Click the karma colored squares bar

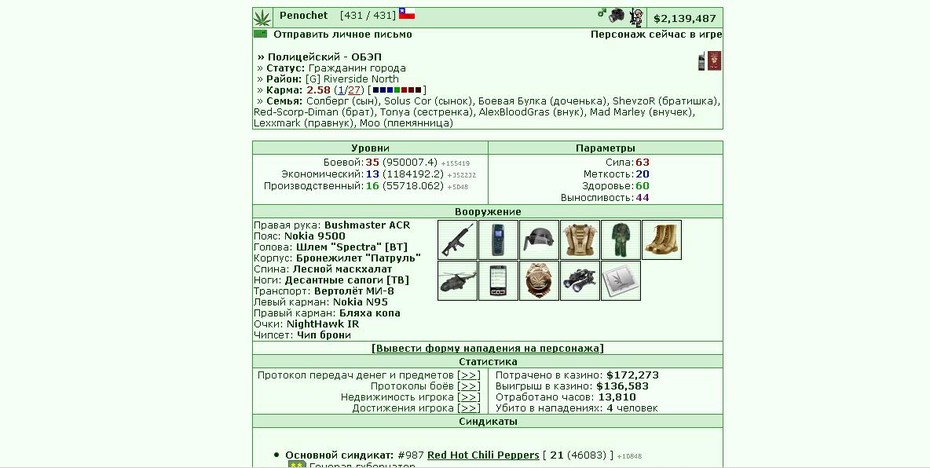pyautogui.click(x=397, y=90)
